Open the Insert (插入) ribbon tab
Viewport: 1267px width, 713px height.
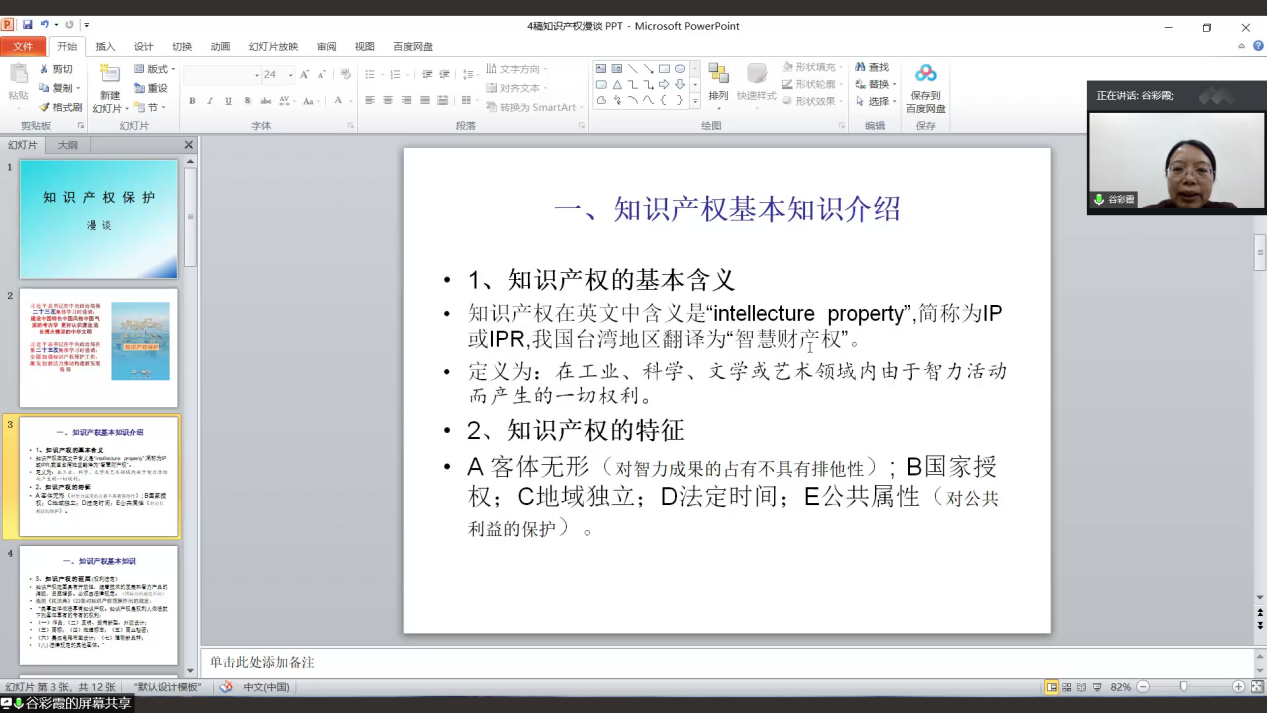105,46
